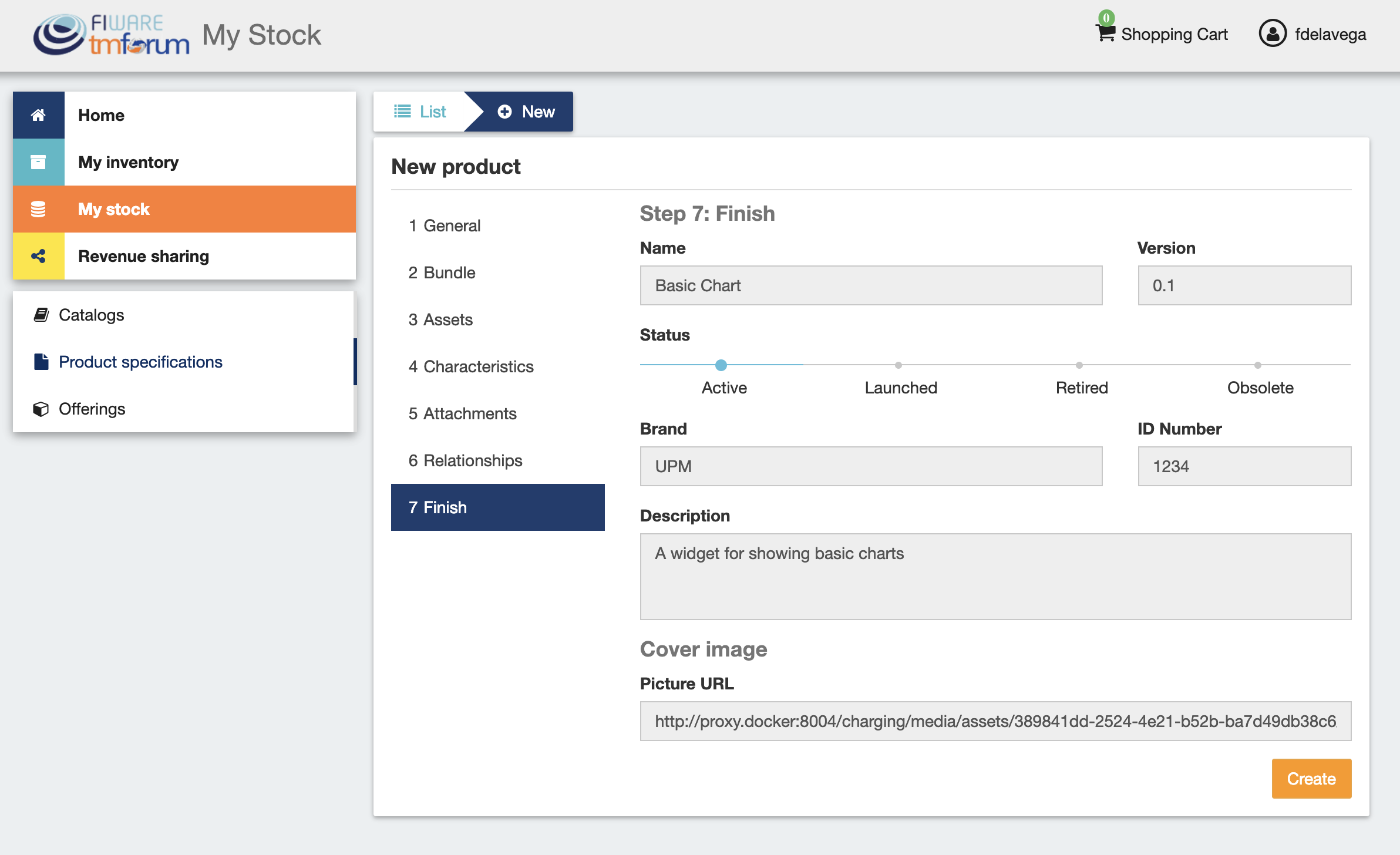Click the Create button
Image resolution: width=1400 pixels, height=855 pixels.
(1311, 778)
